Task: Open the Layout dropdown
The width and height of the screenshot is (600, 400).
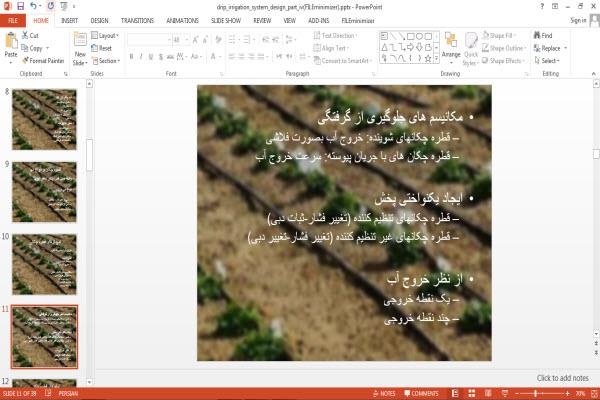Action: point(105,36)
